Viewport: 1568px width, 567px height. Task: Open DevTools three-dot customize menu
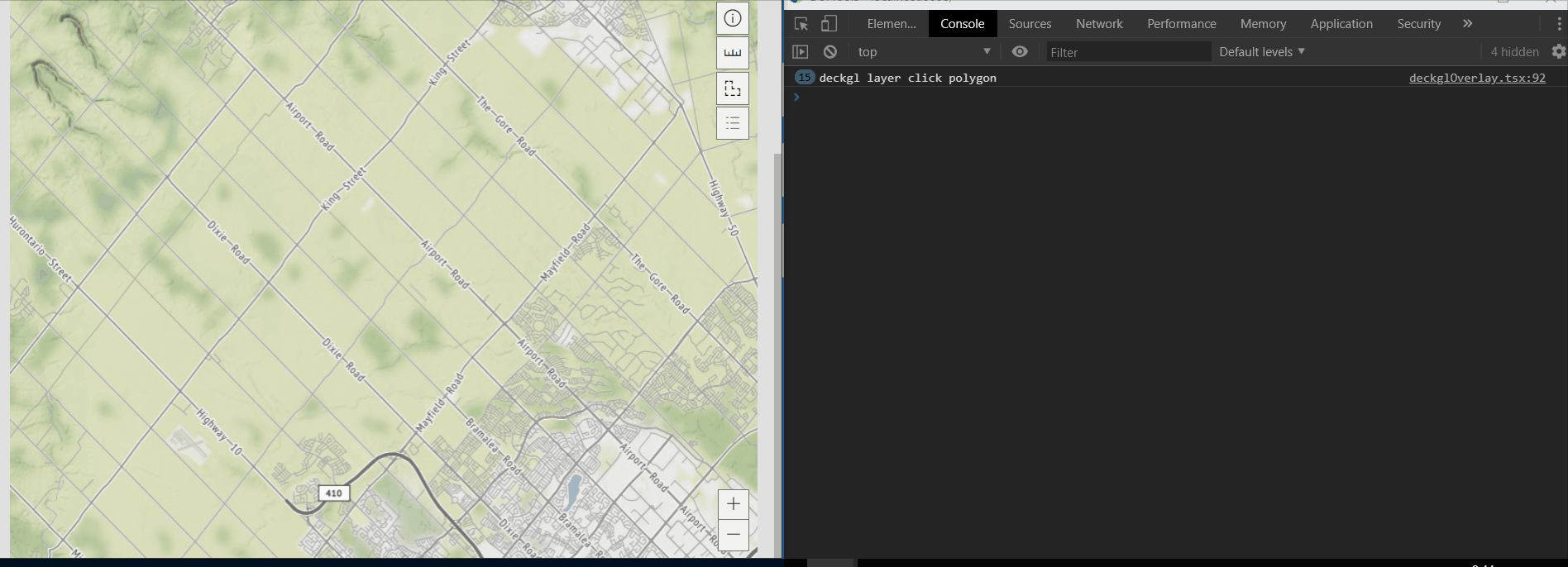coord(1559,24)
